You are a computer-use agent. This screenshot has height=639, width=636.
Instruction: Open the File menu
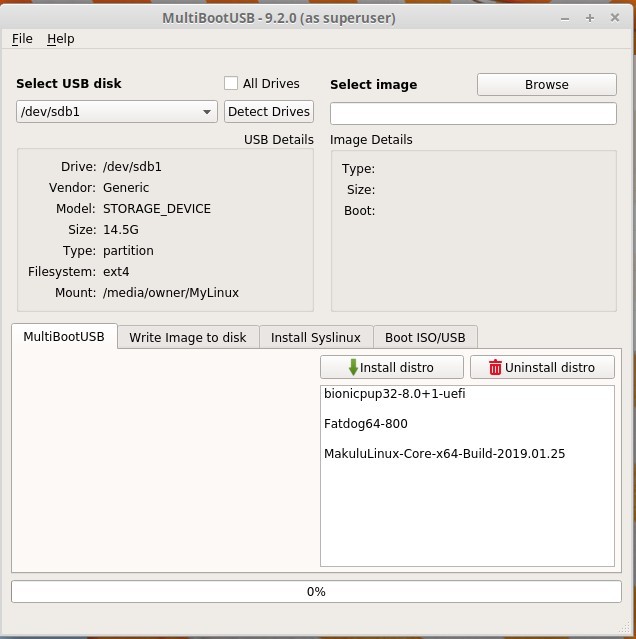tap(22, 39)
